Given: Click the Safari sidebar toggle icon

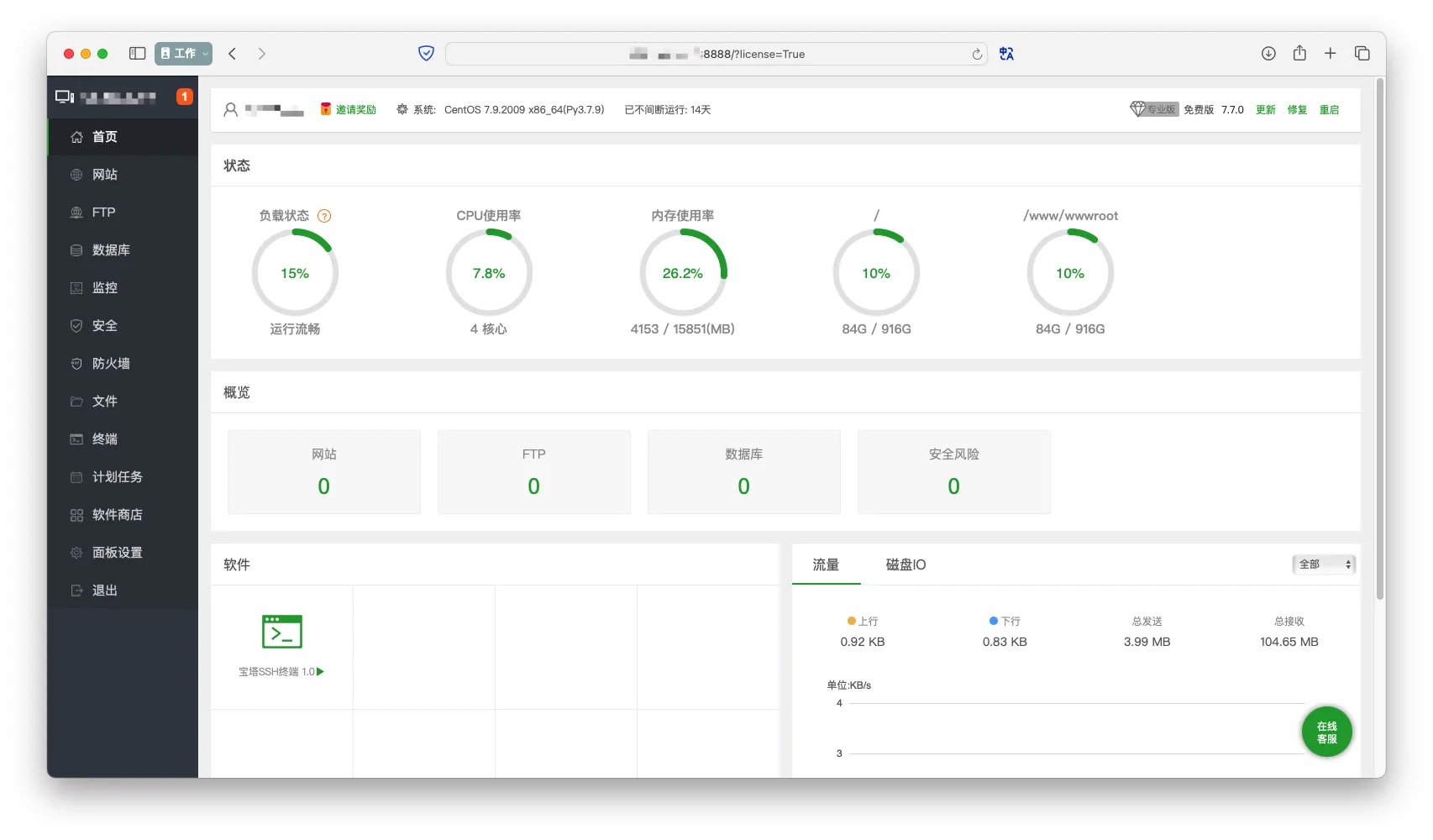Looking at the screenshot, I should pos(137,54).
